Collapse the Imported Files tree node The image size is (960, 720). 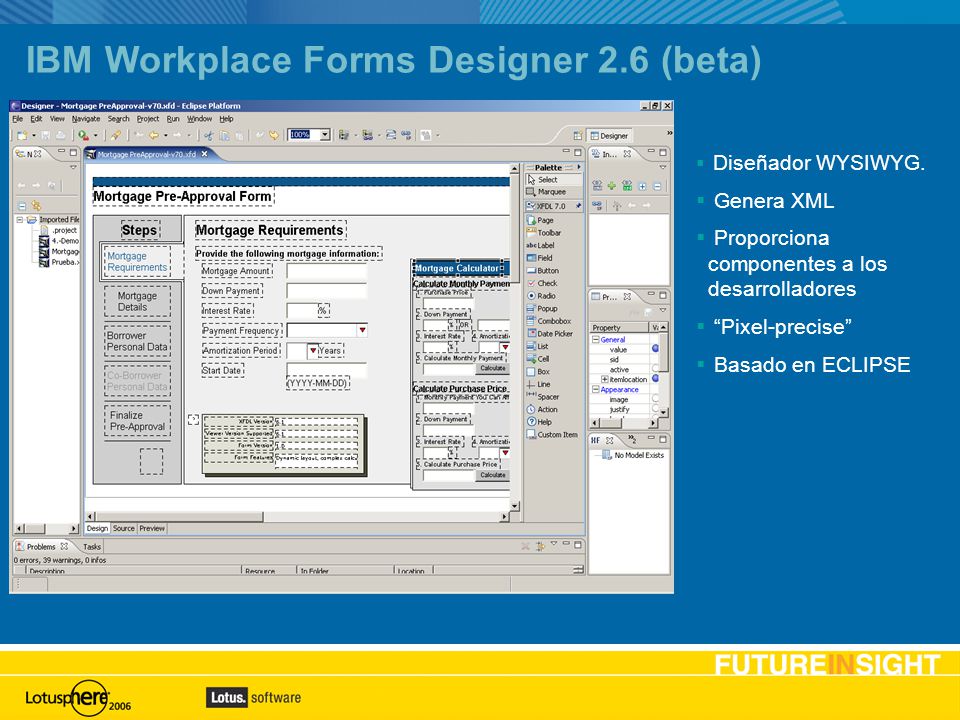pos(20,219)
